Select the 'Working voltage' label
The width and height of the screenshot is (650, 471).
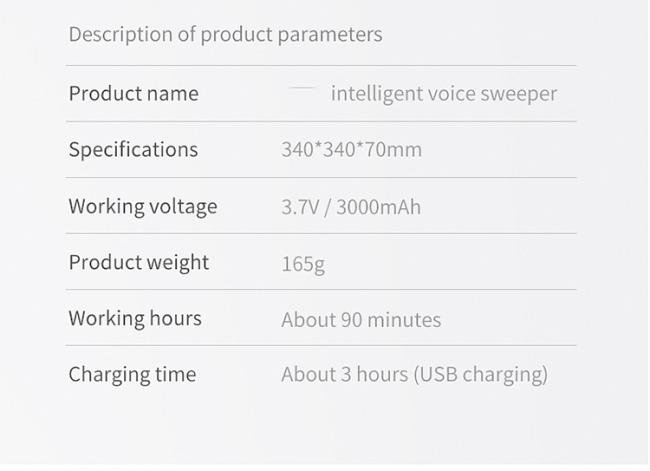pos(143,207)
